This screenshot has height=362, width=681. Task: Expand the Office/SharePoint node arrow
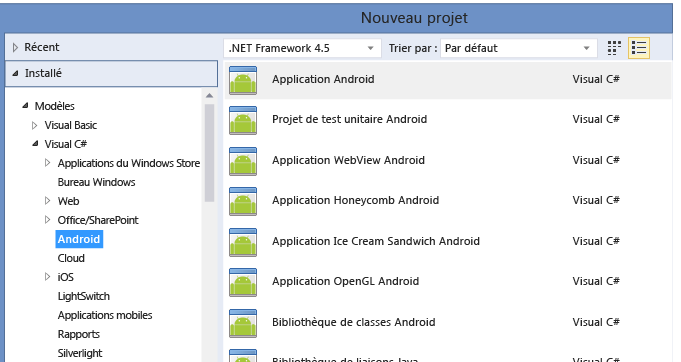click(x=48, y=220)
